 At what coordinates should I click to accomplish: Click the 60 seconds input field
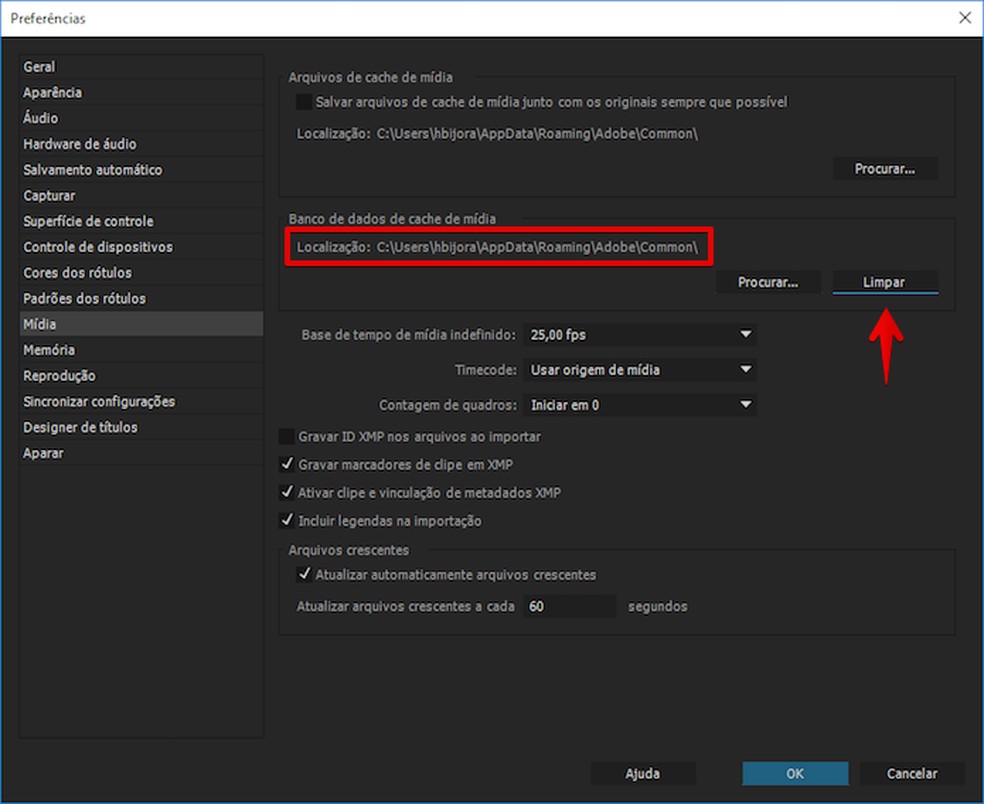(569, 606)
